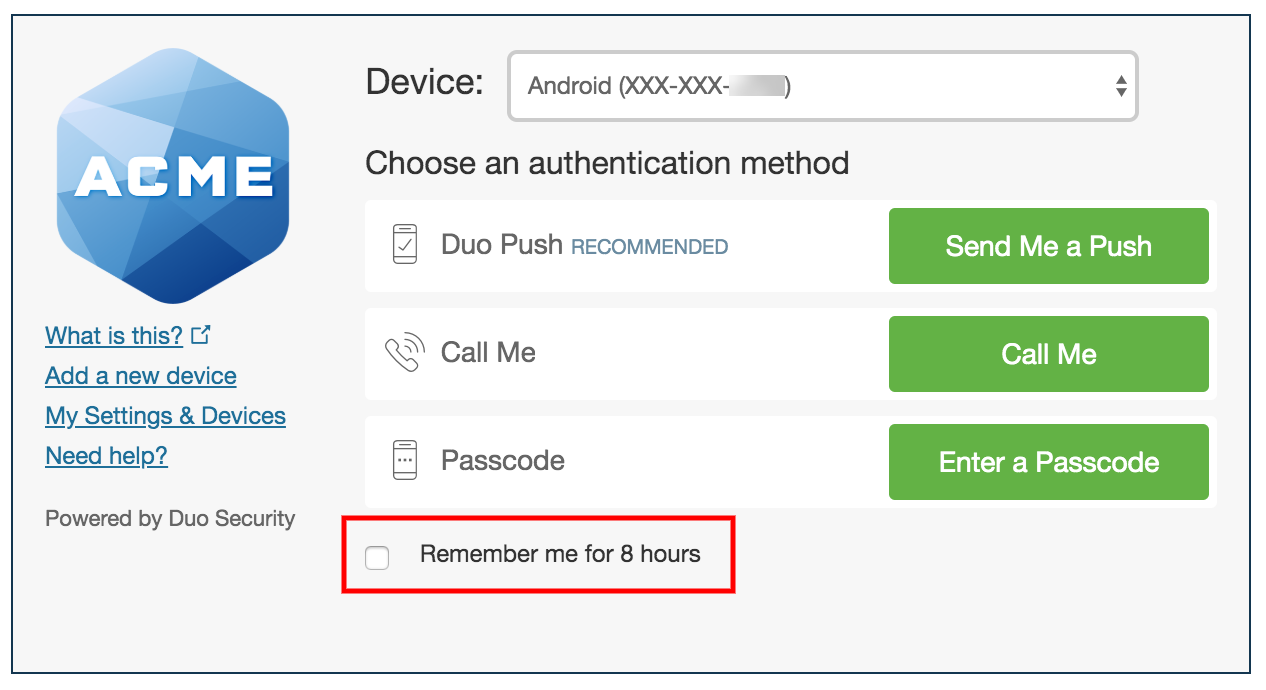1266x690 pixels.
Task: Open My Settings & Devices
Action: coord(165,415)
